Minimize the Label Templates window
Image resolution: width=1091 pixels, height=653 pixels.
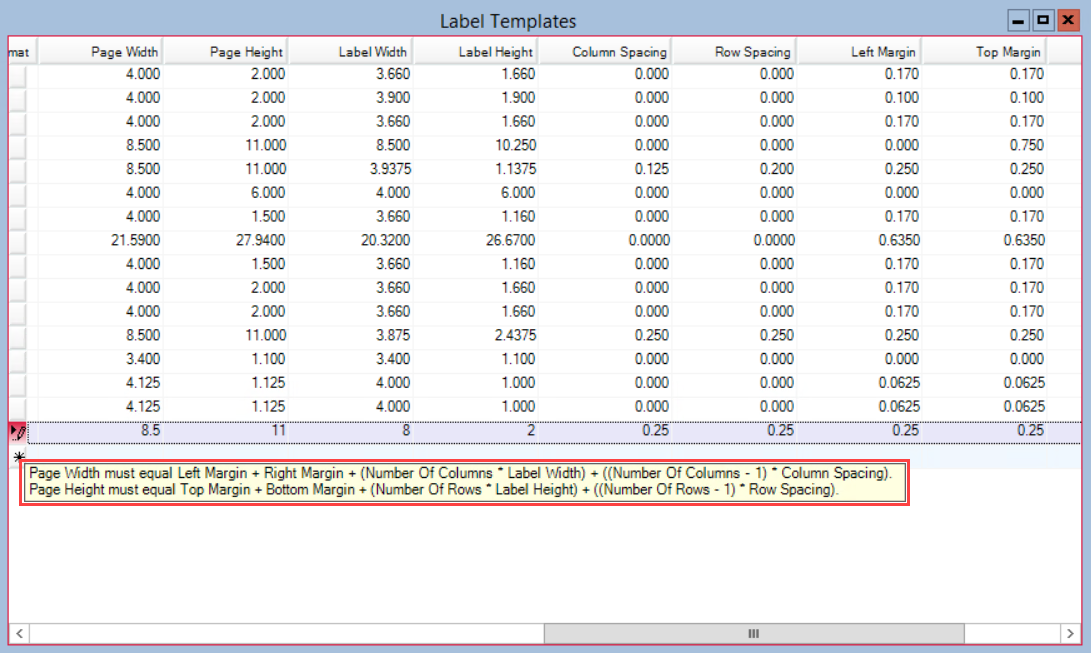pyautogui.click(x=1018, y=20)
